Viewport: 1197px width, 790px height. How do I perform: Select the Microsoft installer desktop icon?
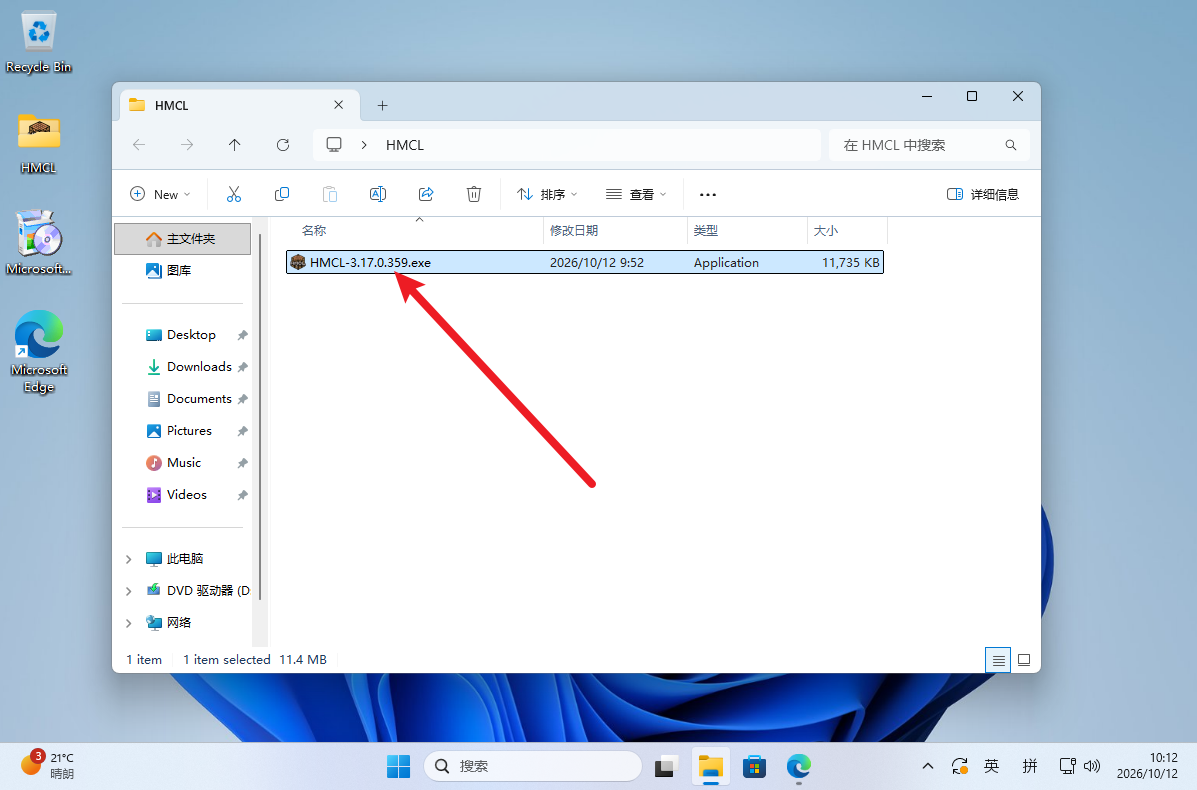(x=38, y=243)
